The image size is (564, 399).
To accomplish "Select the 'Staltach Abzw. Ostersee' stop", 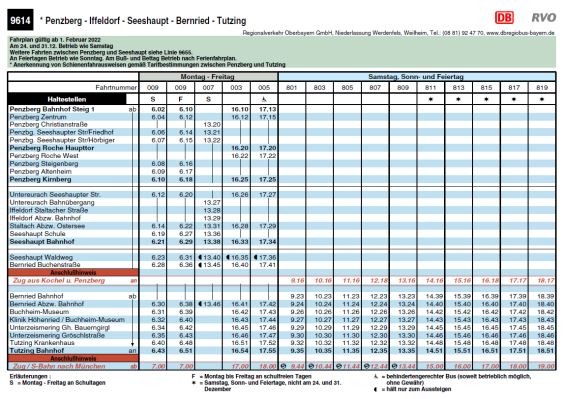I will click(47, 226).
